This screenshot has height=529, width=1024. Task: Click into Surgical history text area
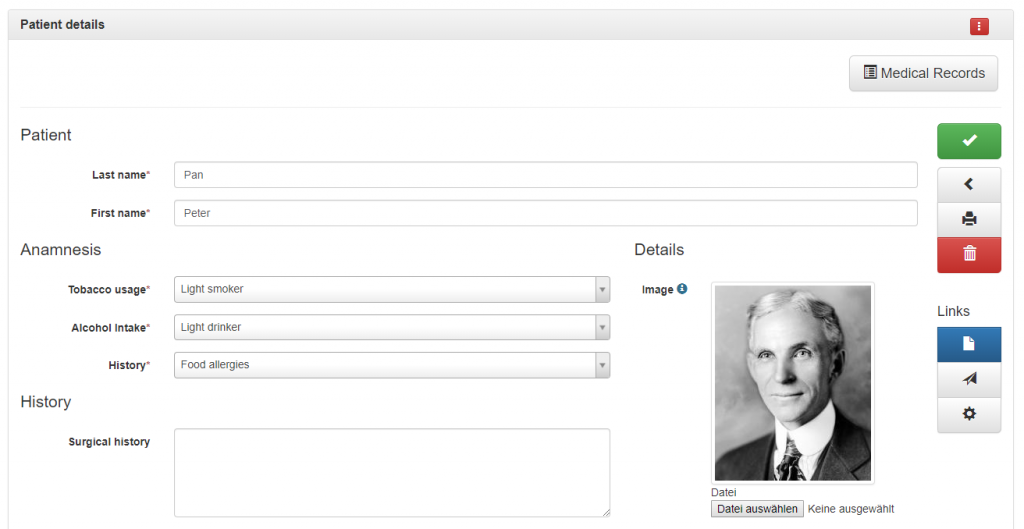coord(392,473)
